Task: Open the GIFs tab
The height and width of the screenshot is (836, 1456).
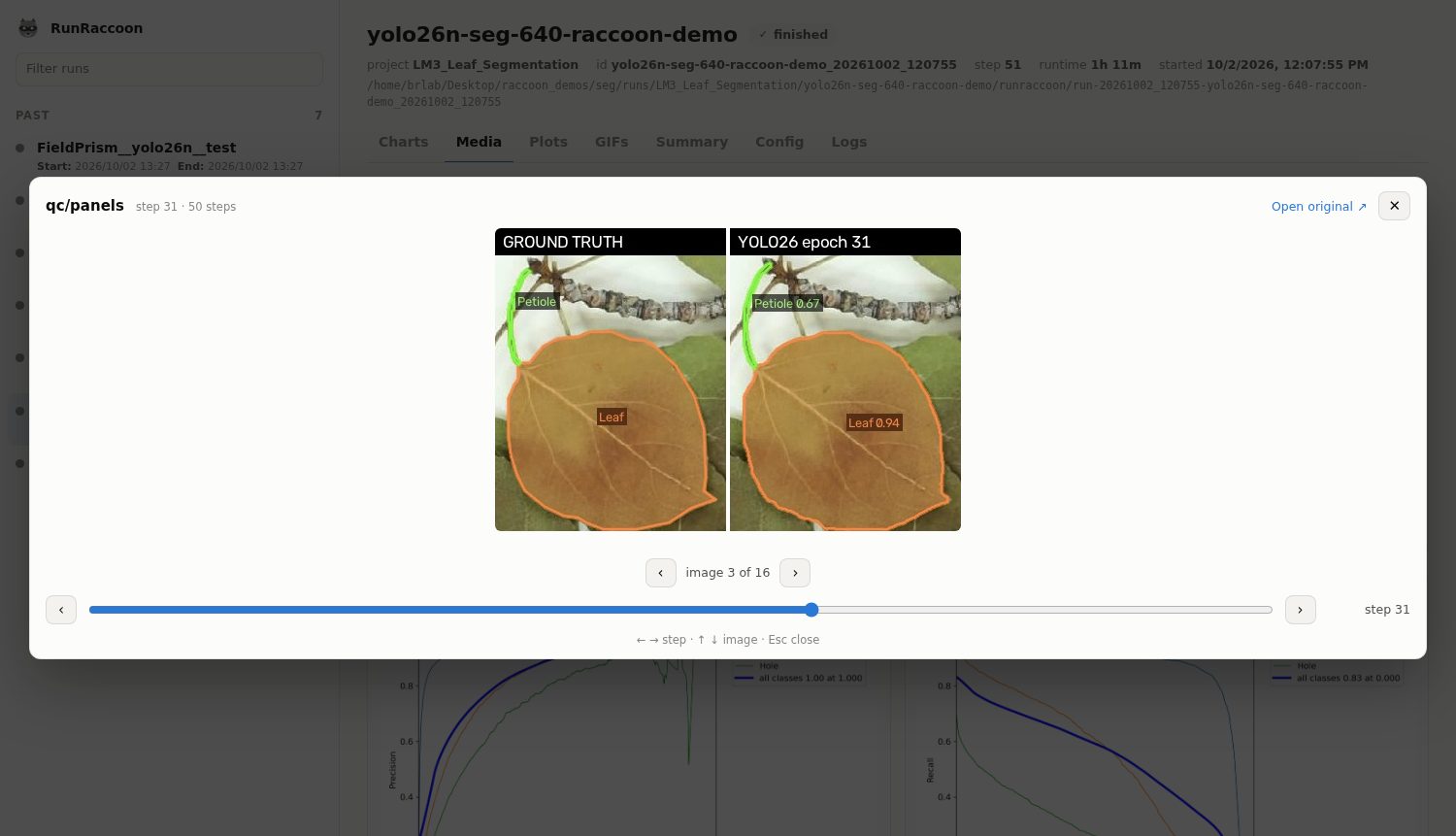Action: tap(612, 142)
